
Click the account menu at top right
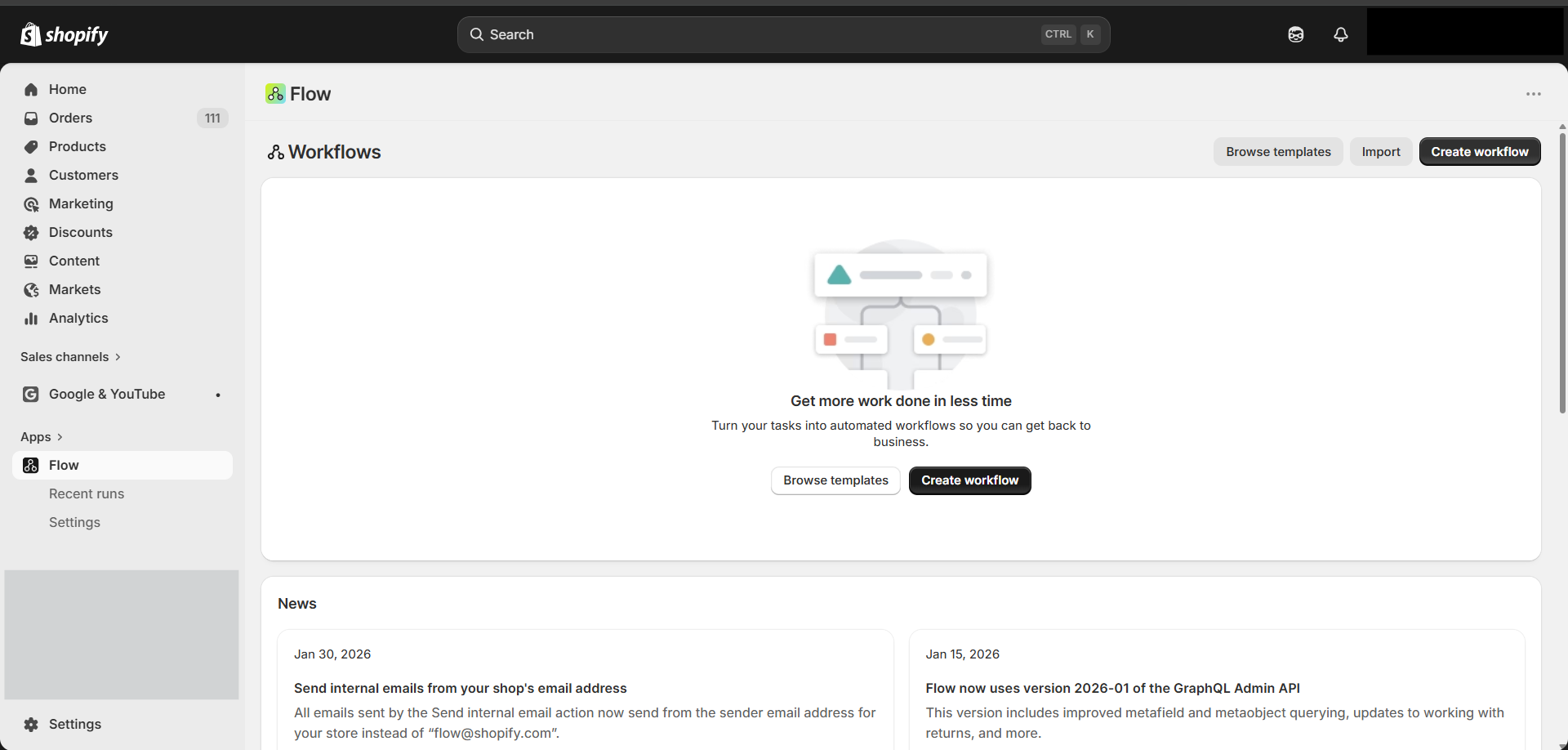tap(1465, 33)
